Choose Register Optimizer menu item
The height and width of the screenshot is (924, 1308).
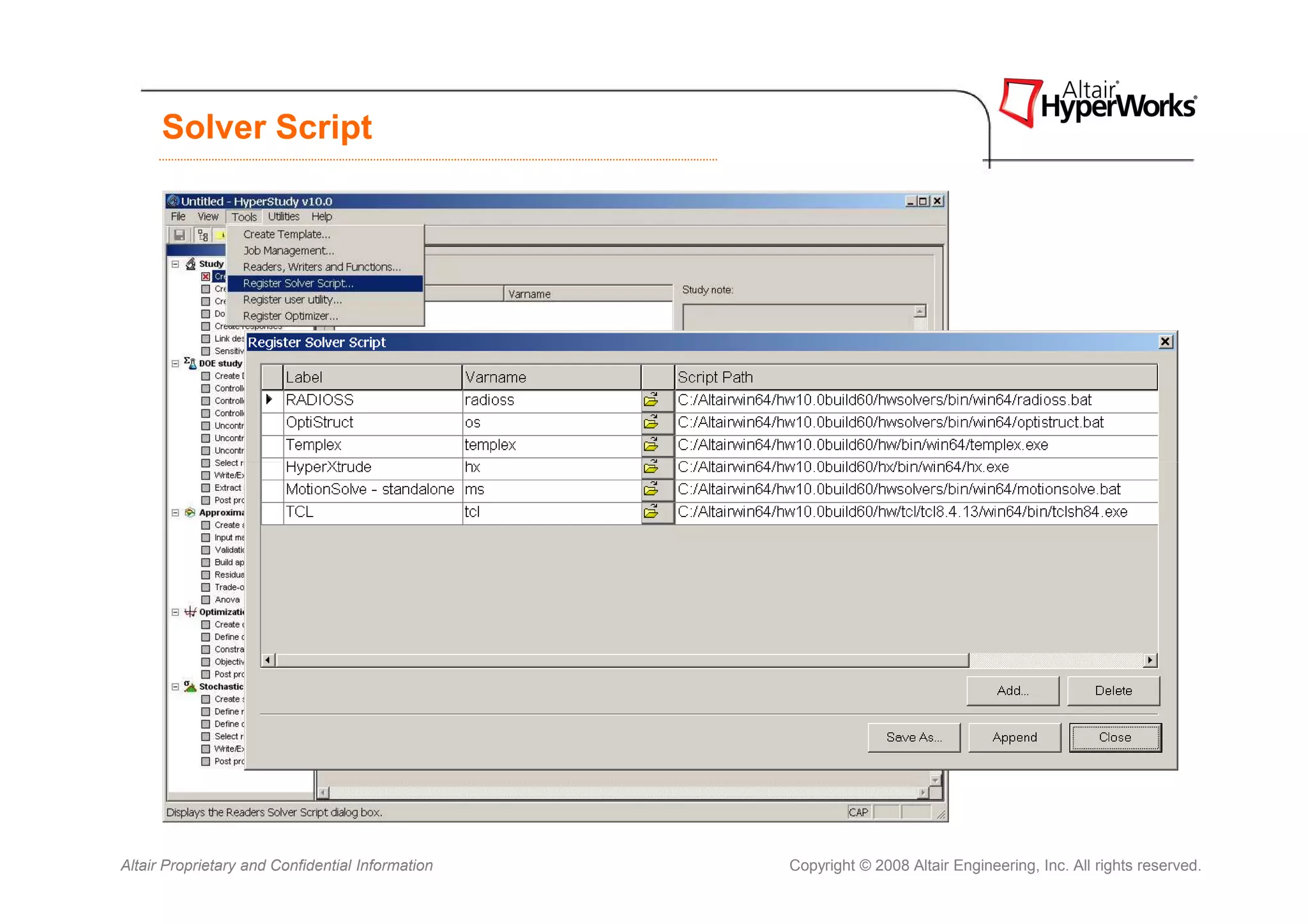click(x=325, y=316)
